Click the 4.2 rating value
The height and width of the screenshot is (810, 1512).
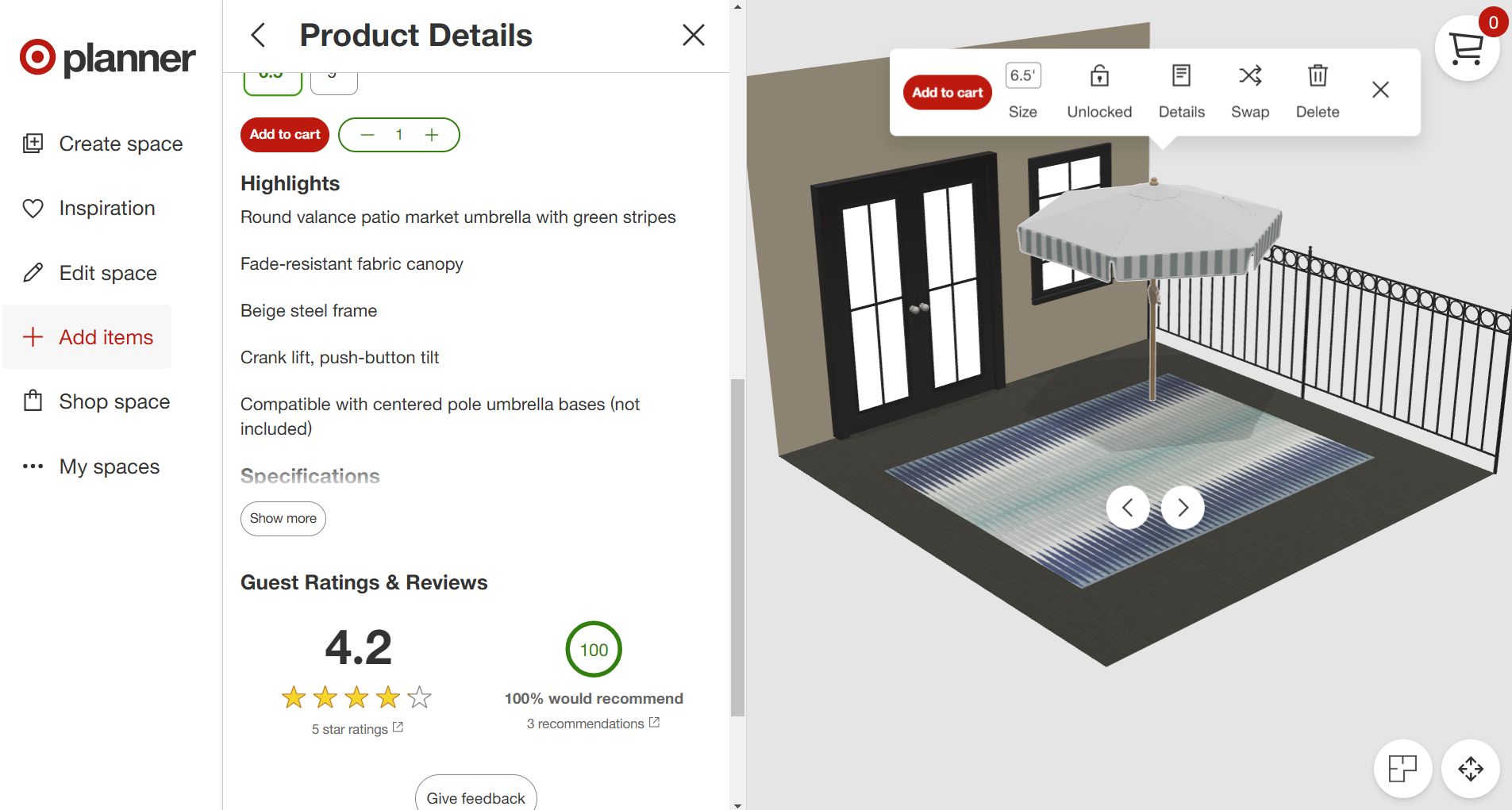coord(359,647)
